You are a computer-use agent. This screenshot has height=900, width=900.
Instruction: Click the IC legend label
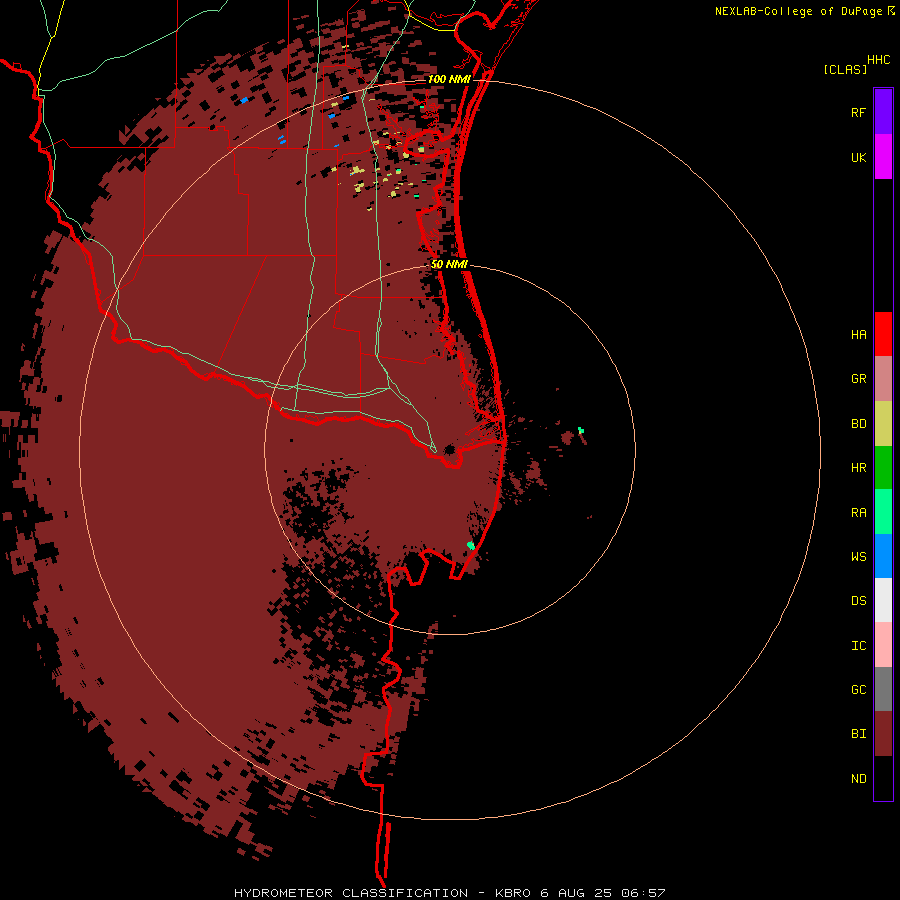(x=858, y=646)
